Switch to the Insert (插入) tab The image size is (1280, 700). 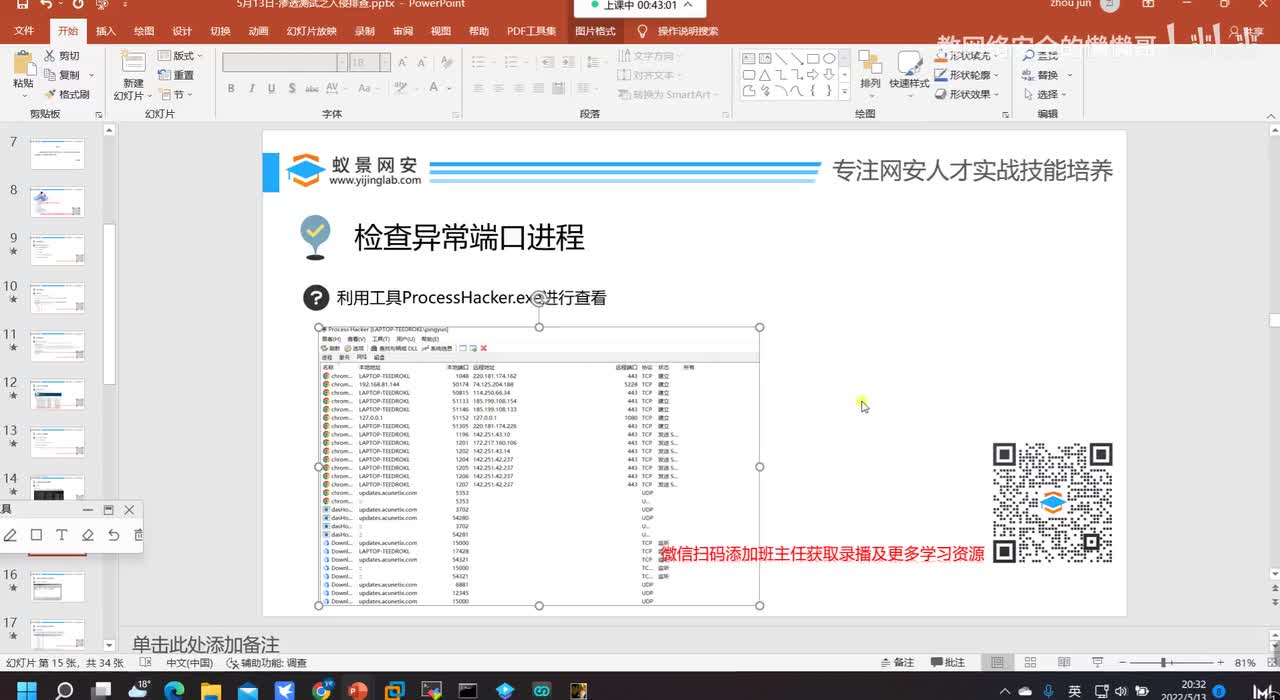[x=105, y=31]
